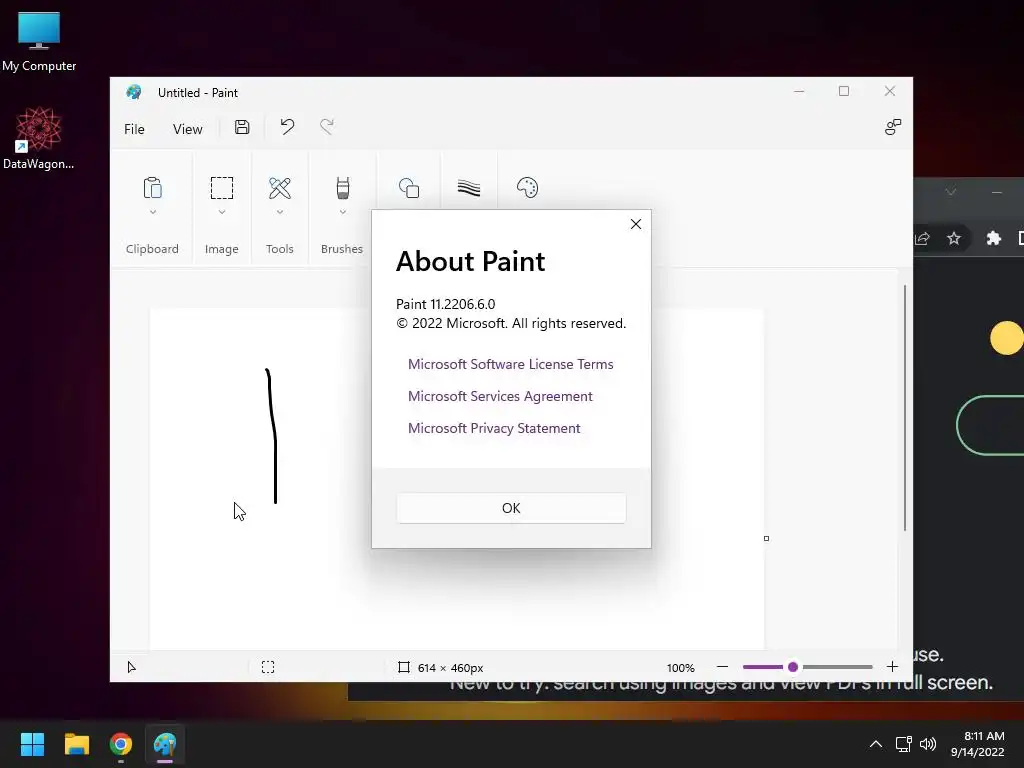Click the cursor position icon in status bar
Screen dimensions: 1024x768
click(x=131, y=667)
